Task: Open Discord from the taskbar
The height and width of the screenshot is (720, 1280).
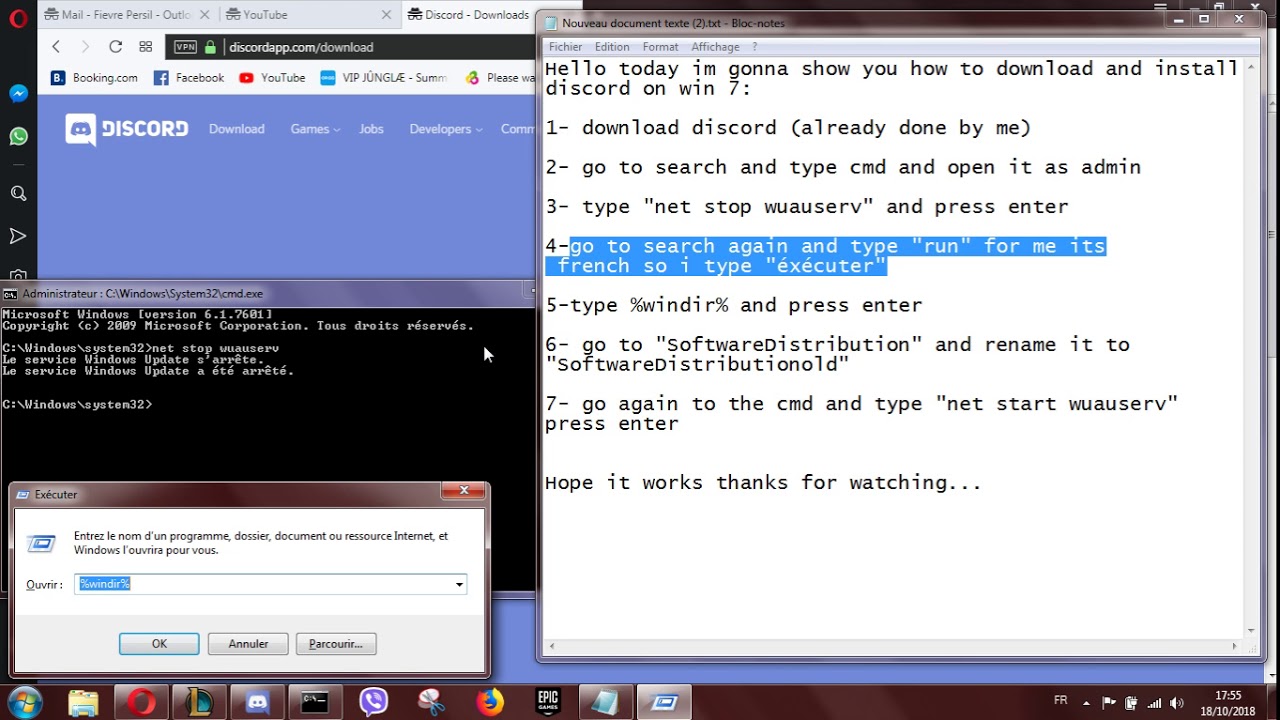Action: pos(257,702)
